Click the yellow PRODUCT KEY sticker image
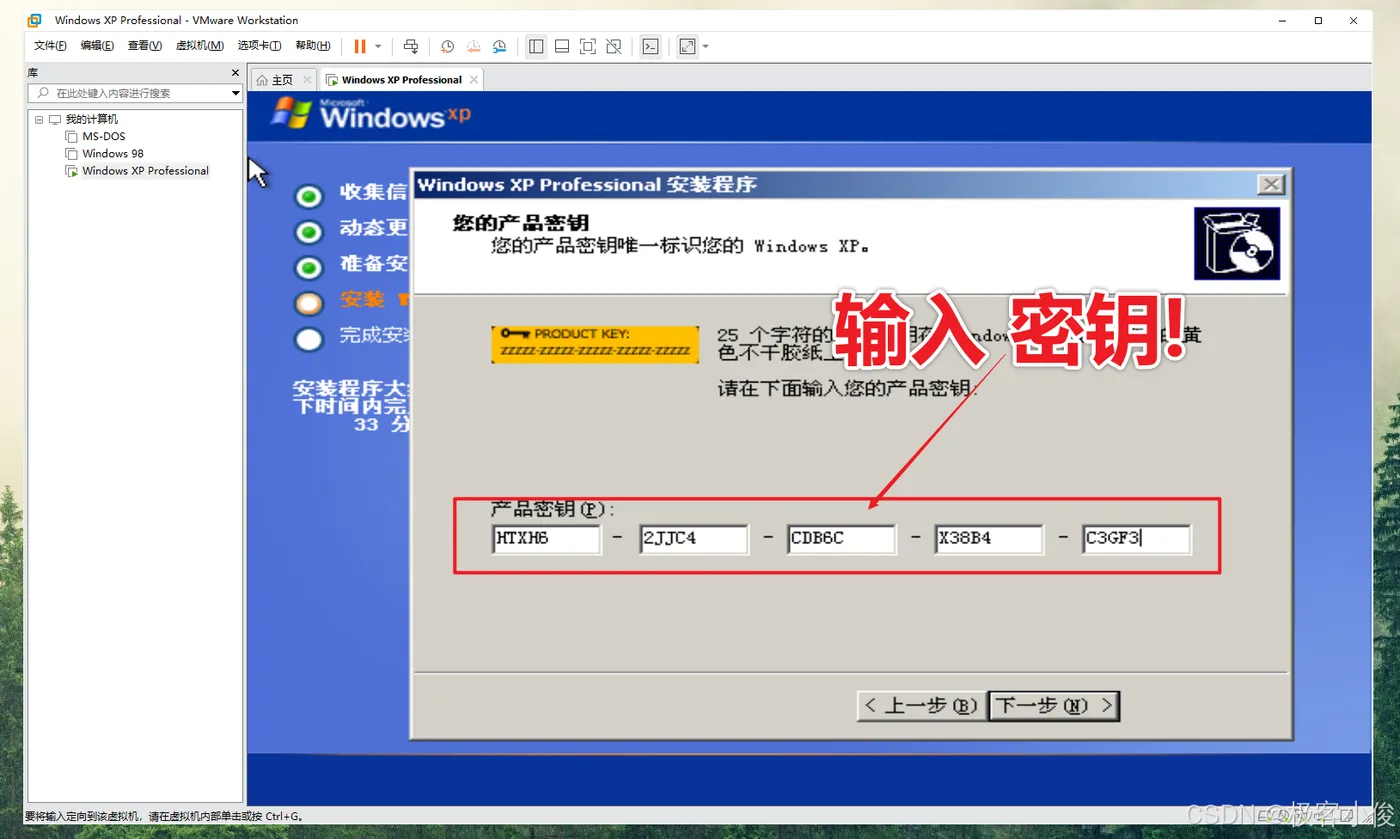 pos(595,343)
